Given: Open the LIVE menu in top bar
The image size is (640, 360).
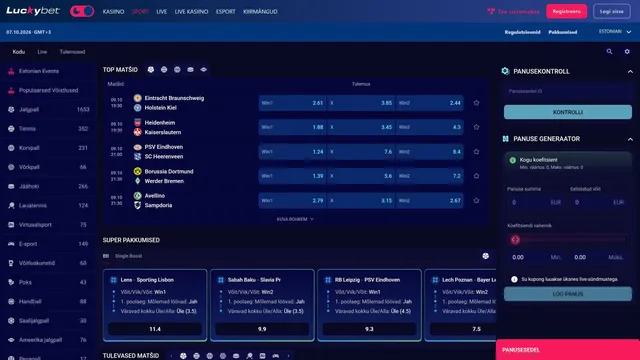Looking at the screenshot, I should [x=162, y=11].
